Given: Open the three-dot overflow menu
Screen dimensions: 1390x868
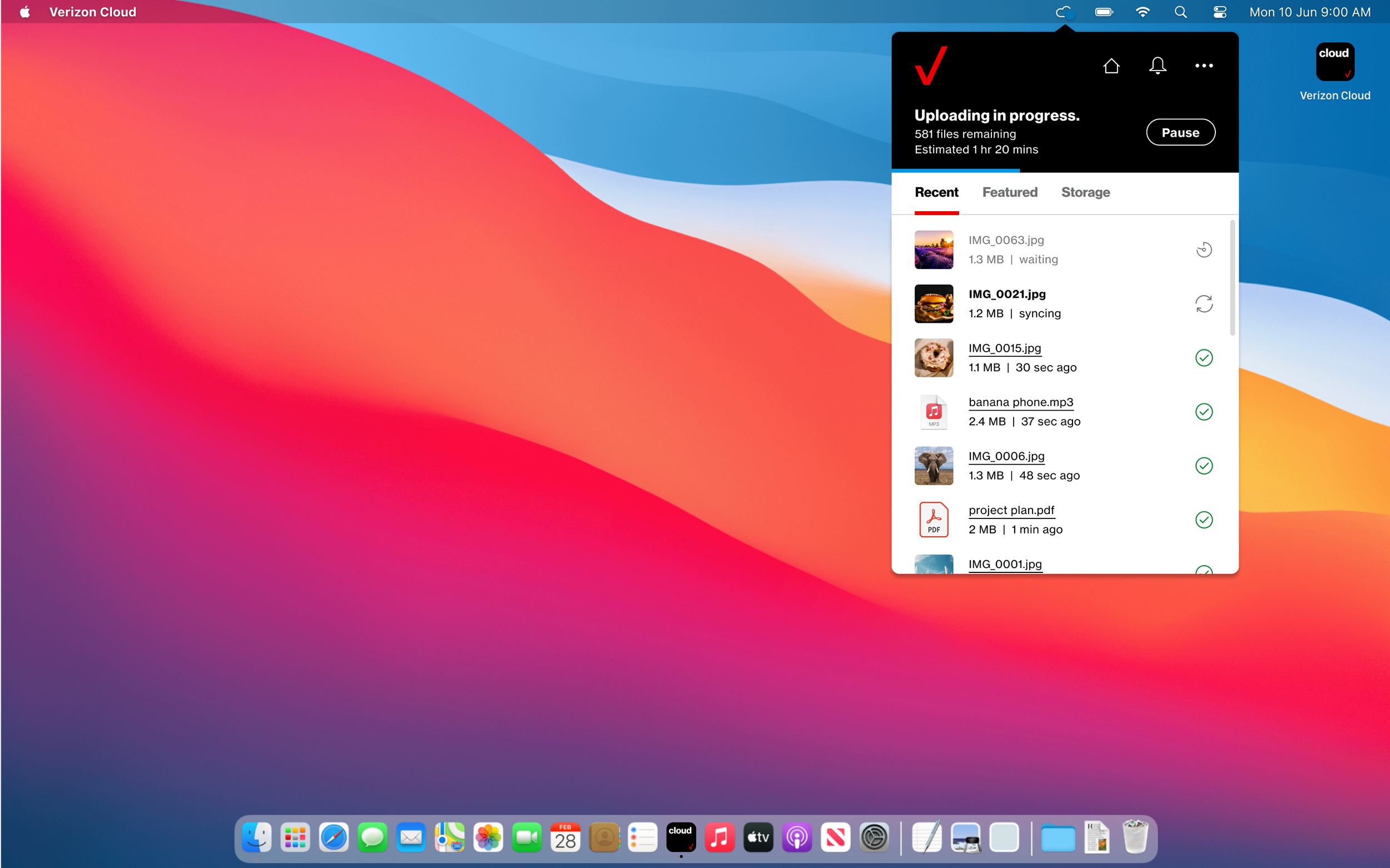Looking at the screenshot, I should click(1204, 66).
